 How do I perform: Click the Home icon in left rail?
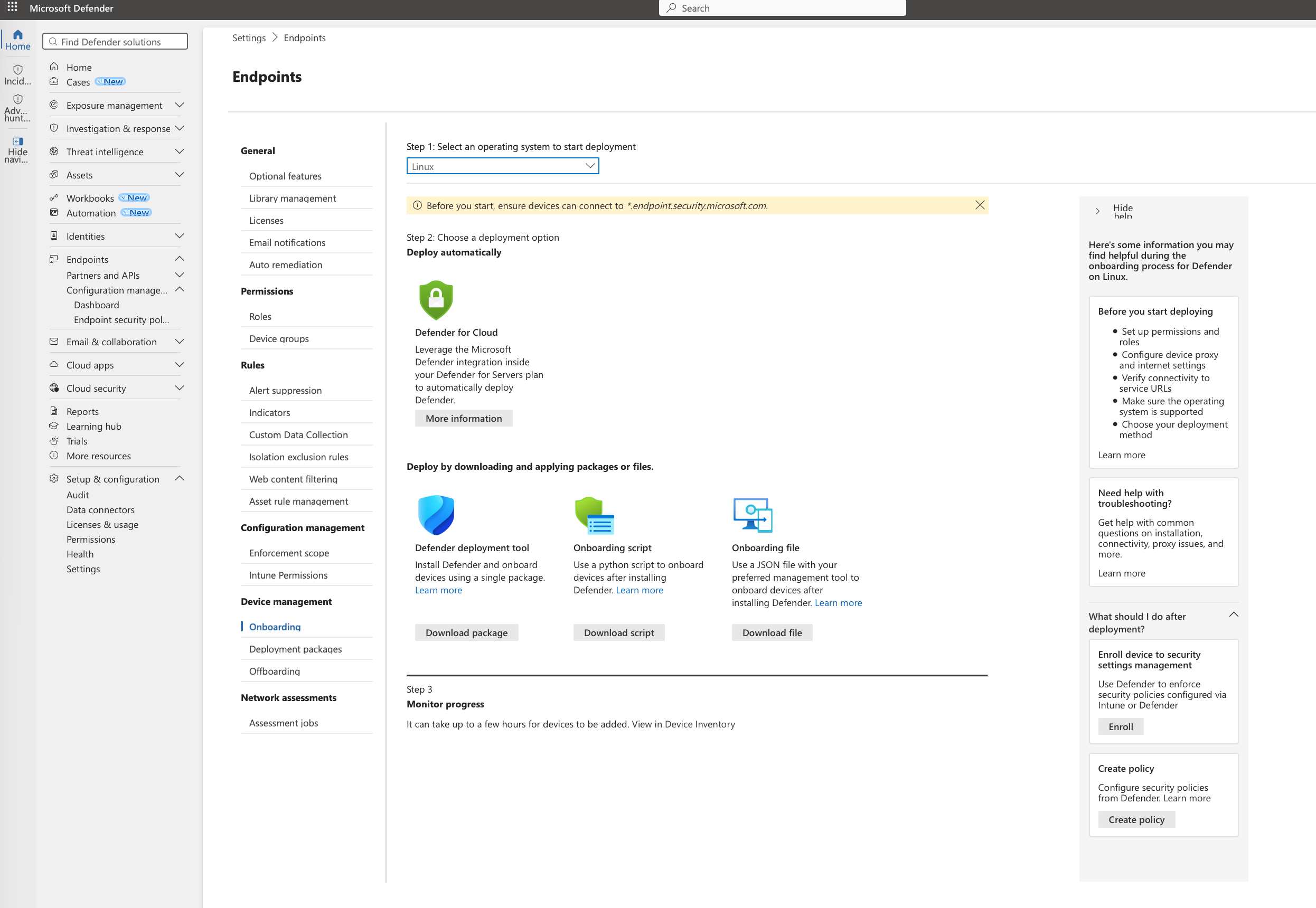click(17, 35)
